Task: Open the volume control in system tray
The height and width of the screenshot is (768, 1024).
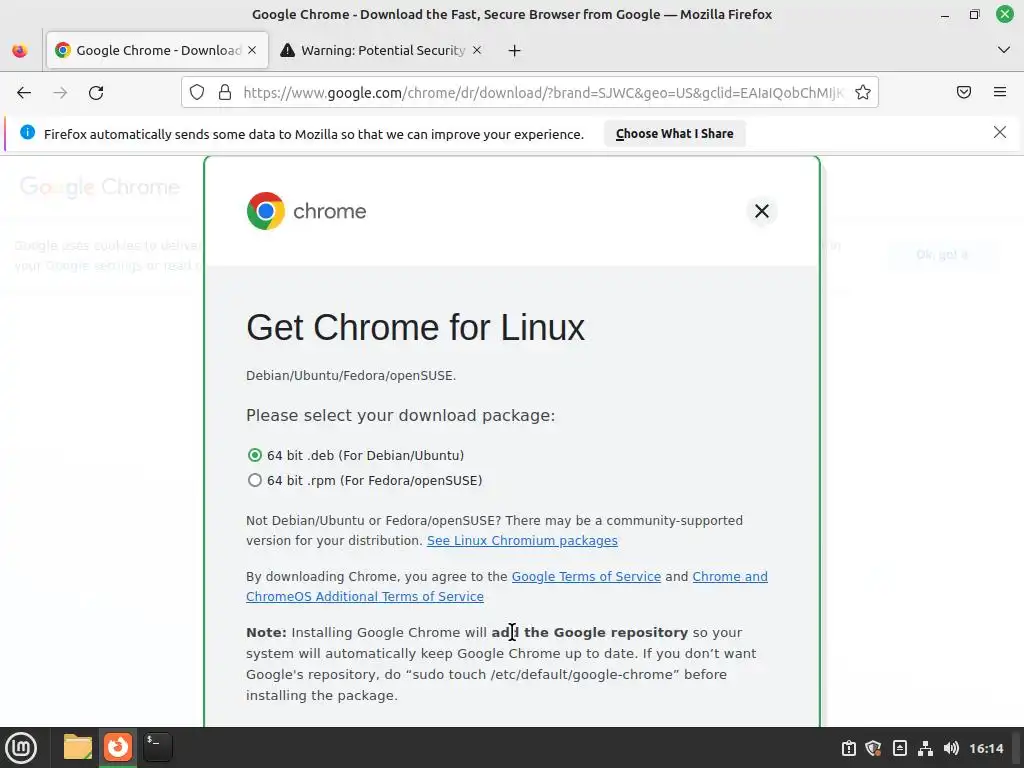Action: (x=951, y=748)
